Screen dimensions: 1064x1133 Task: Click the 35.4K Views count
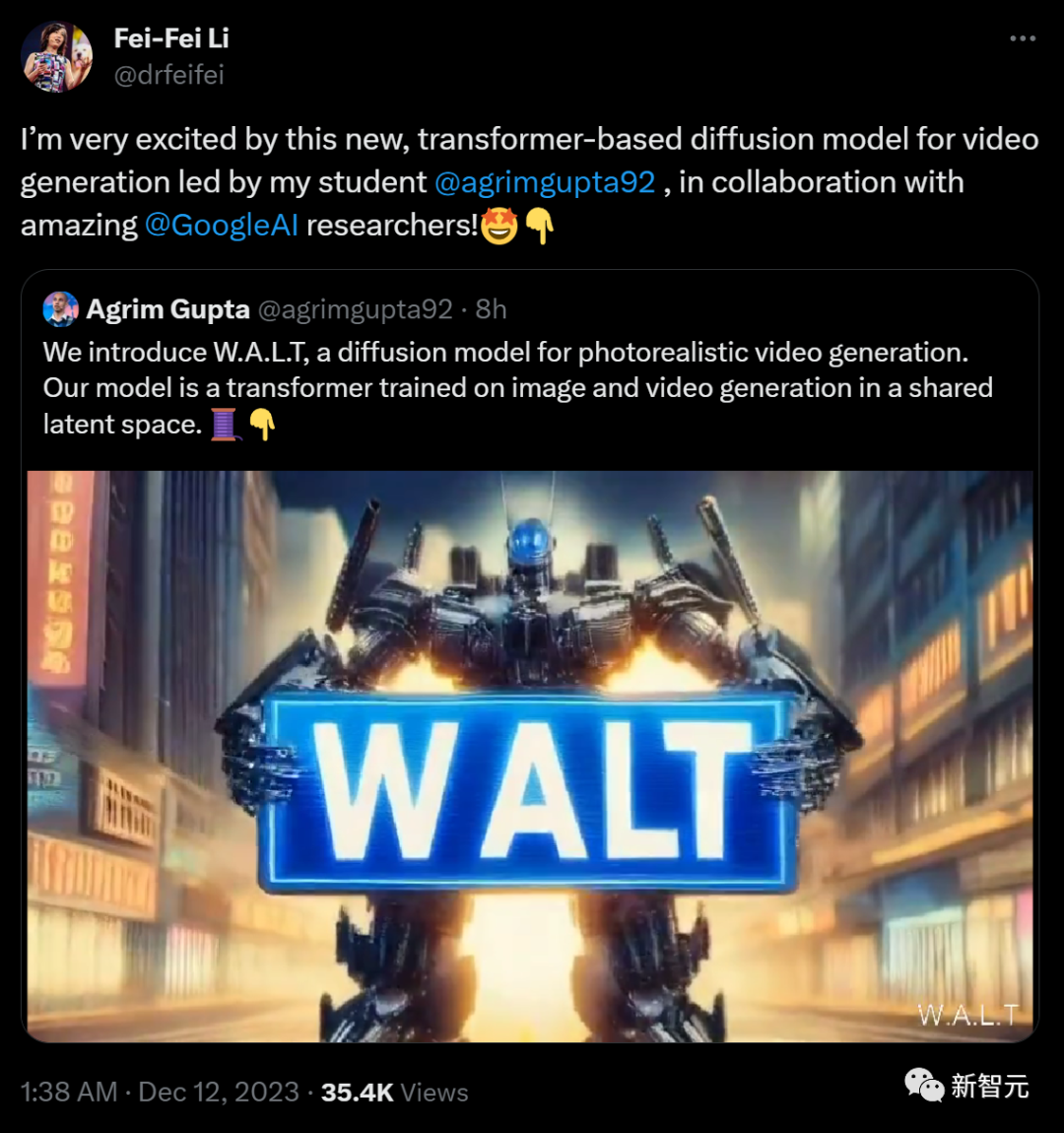tap(394, 1092)
